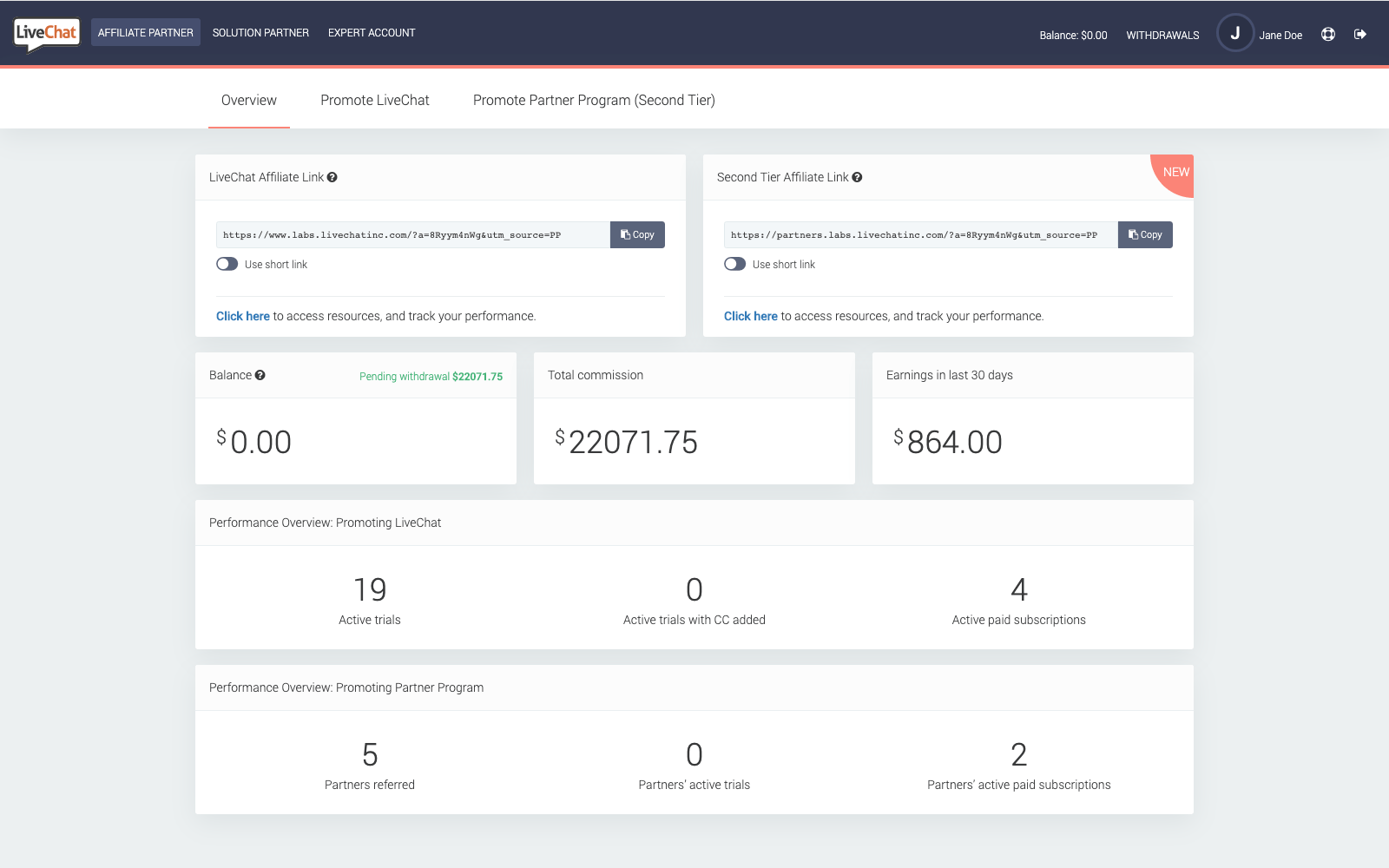Click the 2 Partners' active paid subscriptions figure
1389x868 pixels.
pyautogui.click(x=1019, y=754)
